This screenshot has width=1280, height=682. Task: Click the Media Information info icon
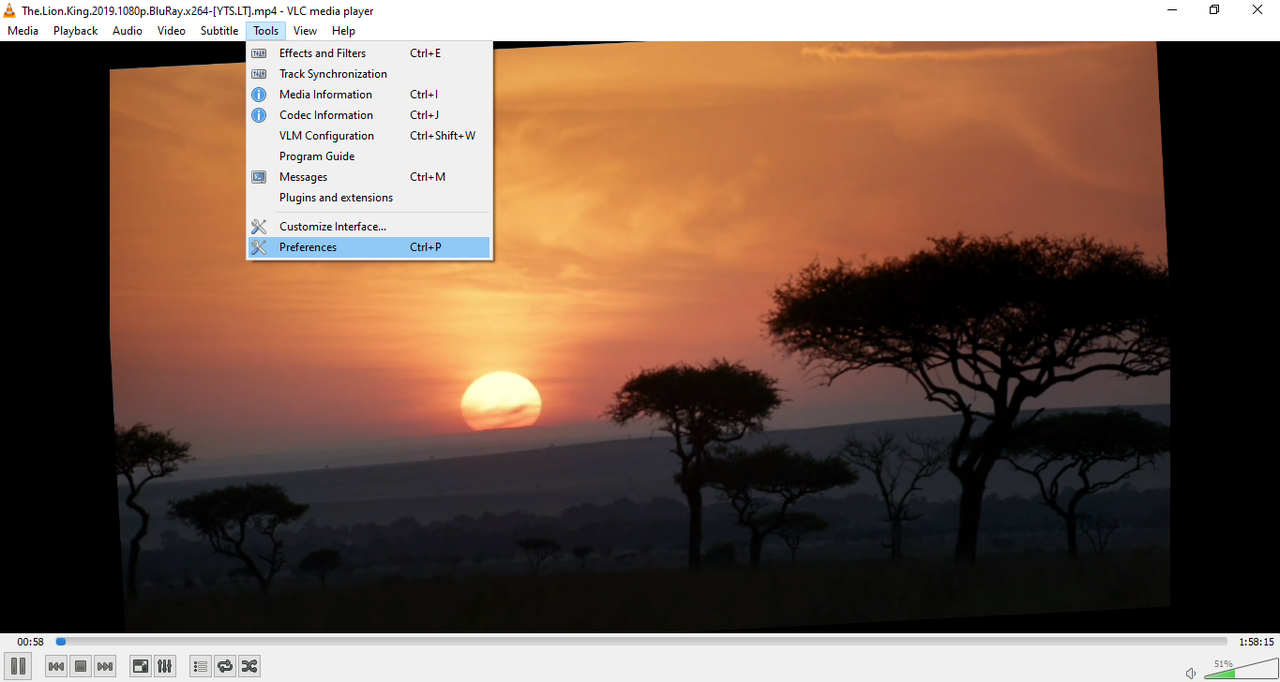259,94
